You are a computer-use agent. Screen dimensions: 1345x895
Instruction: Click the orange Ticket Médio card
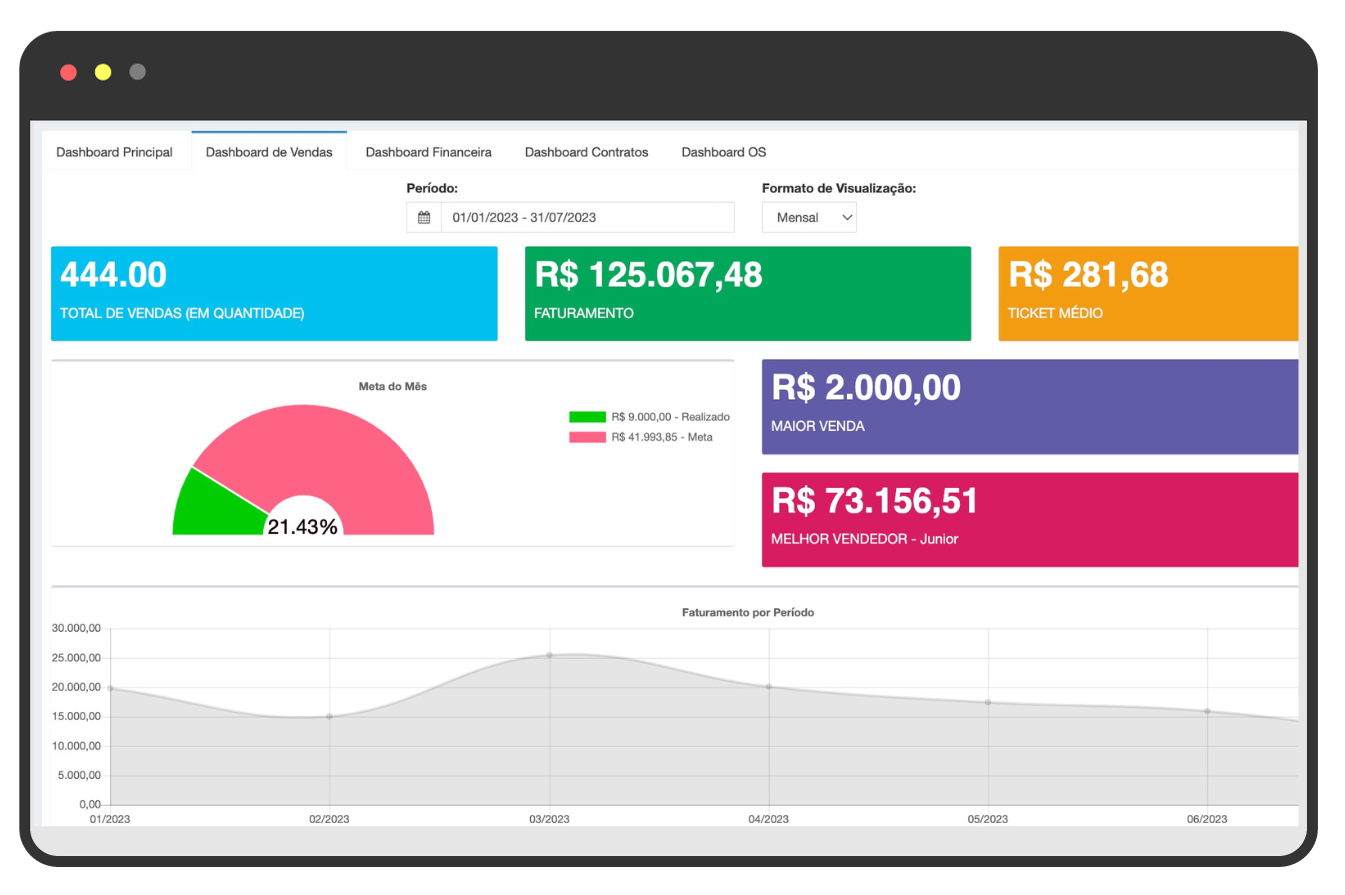pyautogui.click(x=1147, y=294)
